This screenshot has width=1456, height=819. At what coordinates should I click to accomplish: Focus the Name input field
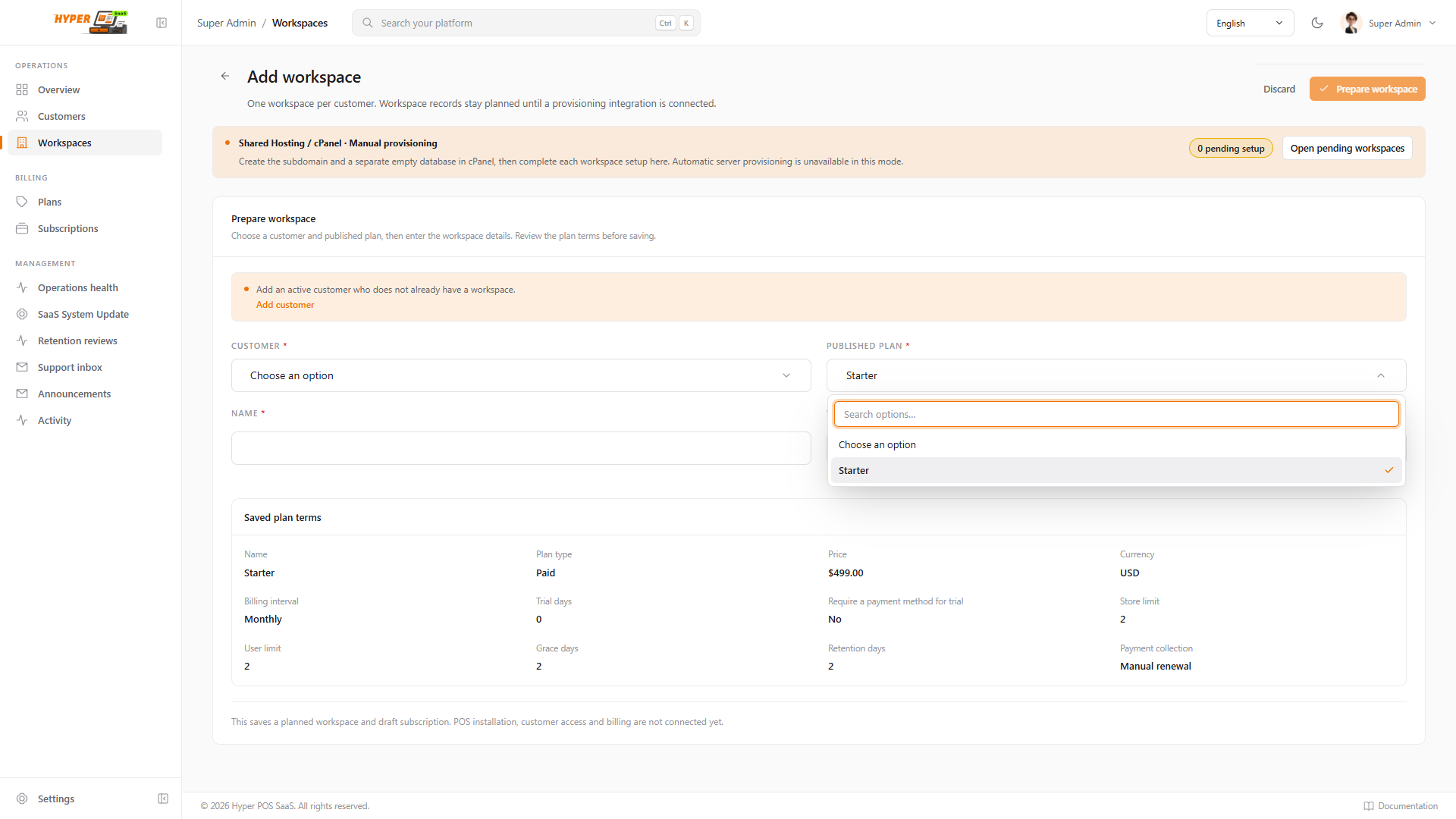coord(521,448)
